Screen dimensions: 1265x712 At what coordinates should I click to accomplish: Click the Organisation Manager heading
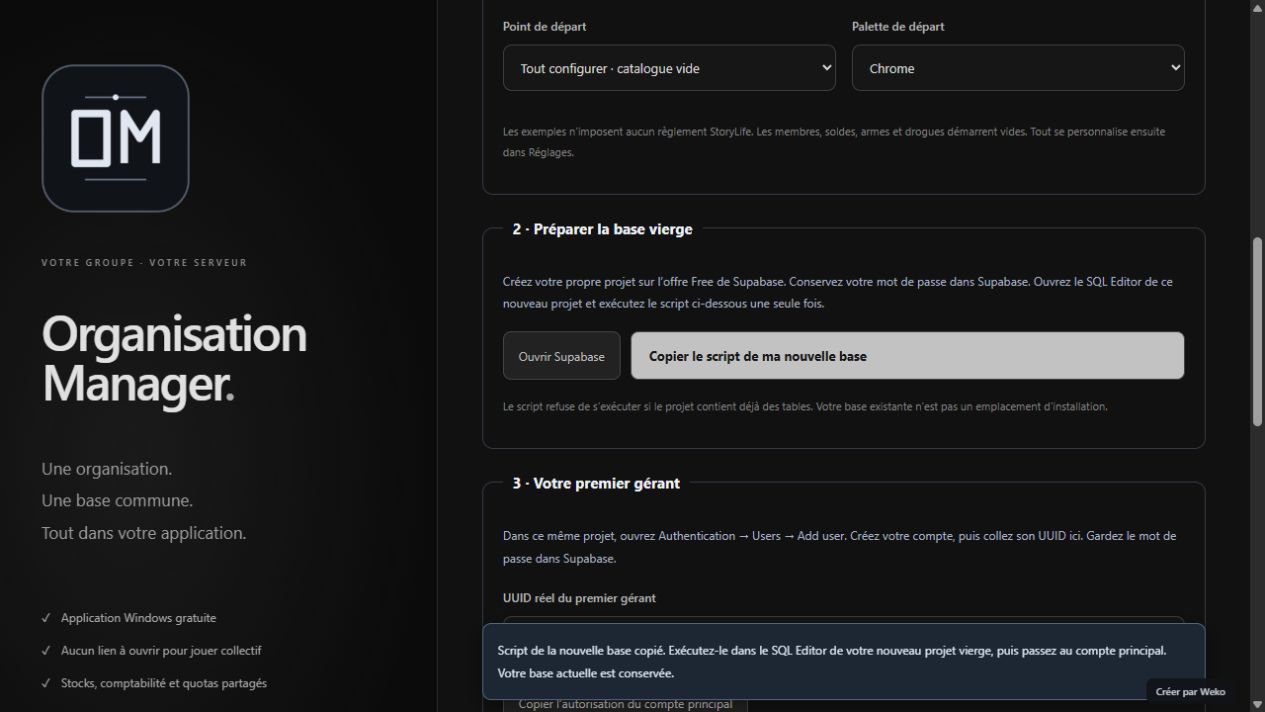pos(174,358)
